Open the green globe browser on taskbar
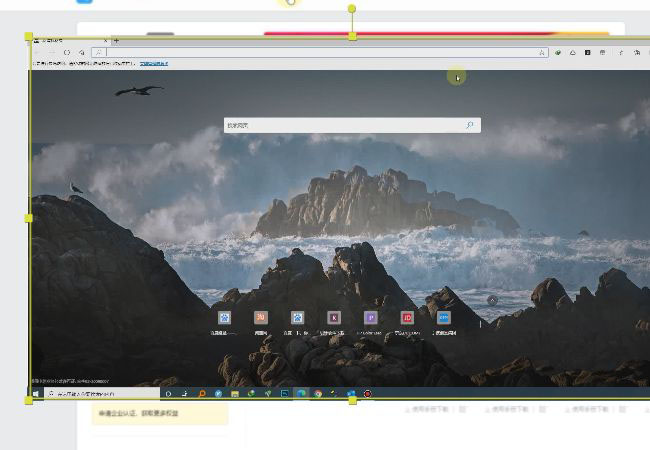The image size is (650, 450). pyautogui.click(x=252, y=394)
